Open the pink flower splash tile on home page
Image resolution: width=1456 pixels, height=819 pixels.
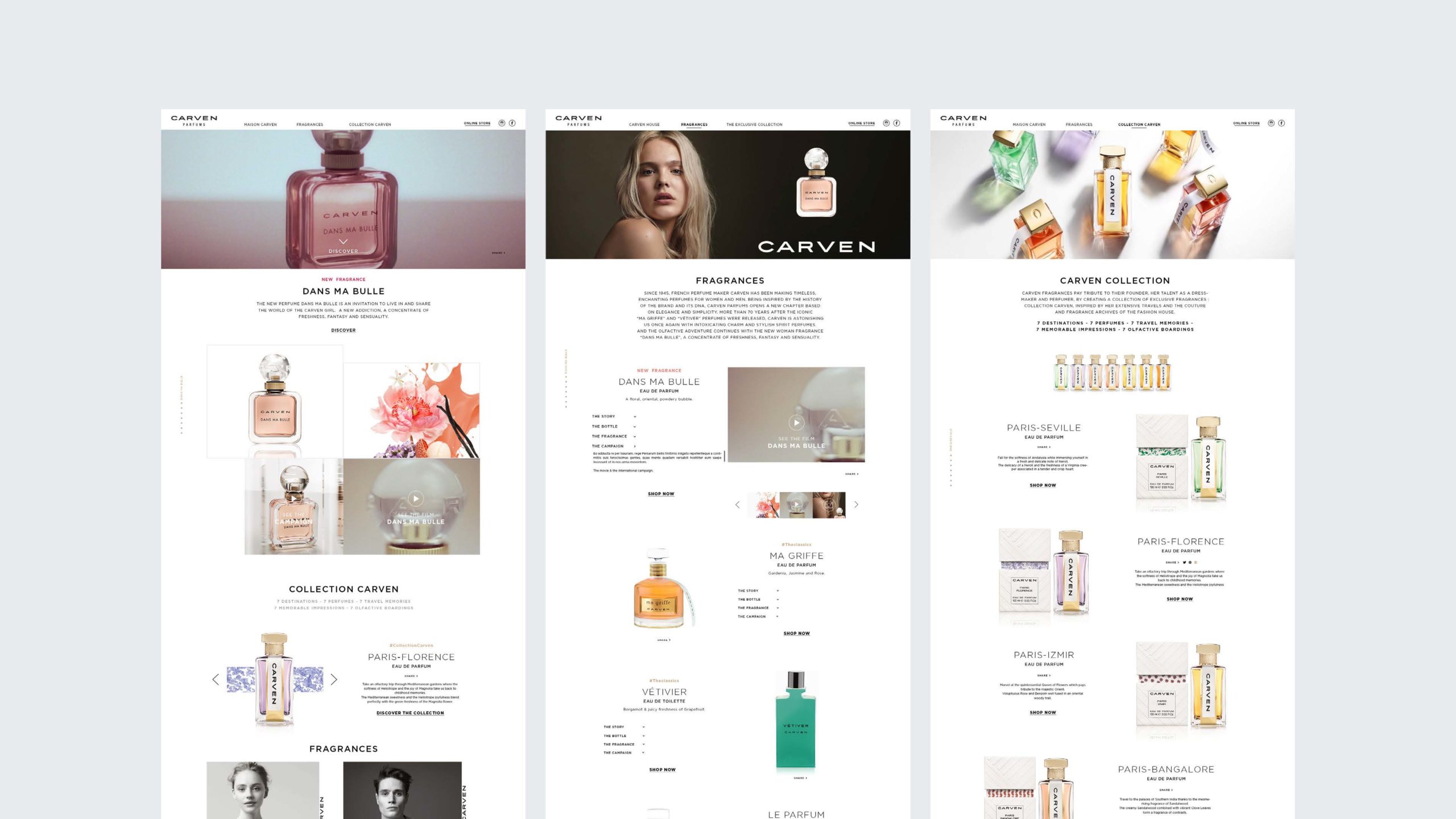point(411,410)
